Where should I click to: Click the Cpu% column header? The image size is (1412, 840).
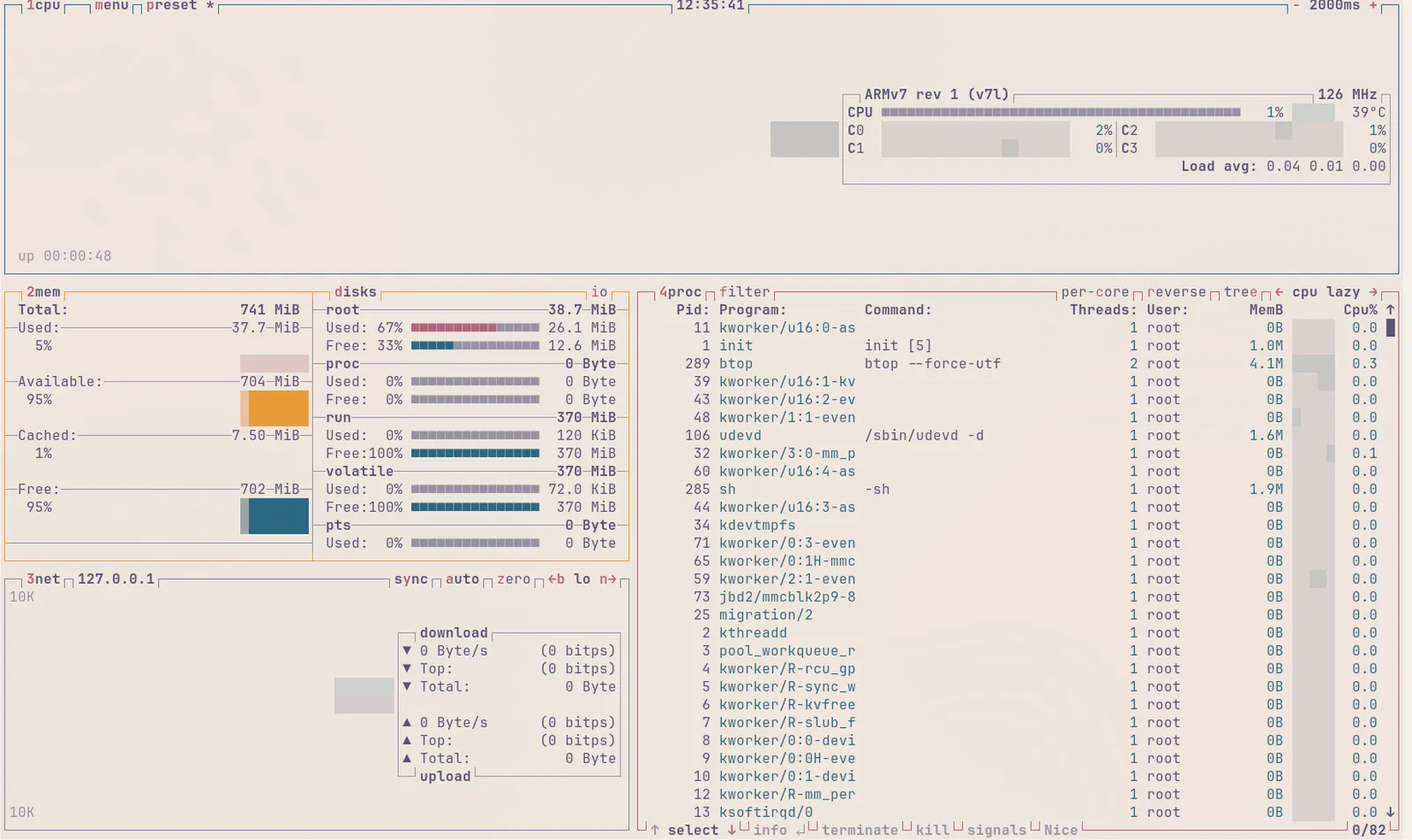pyautogui.click(x=1361, y=310)
